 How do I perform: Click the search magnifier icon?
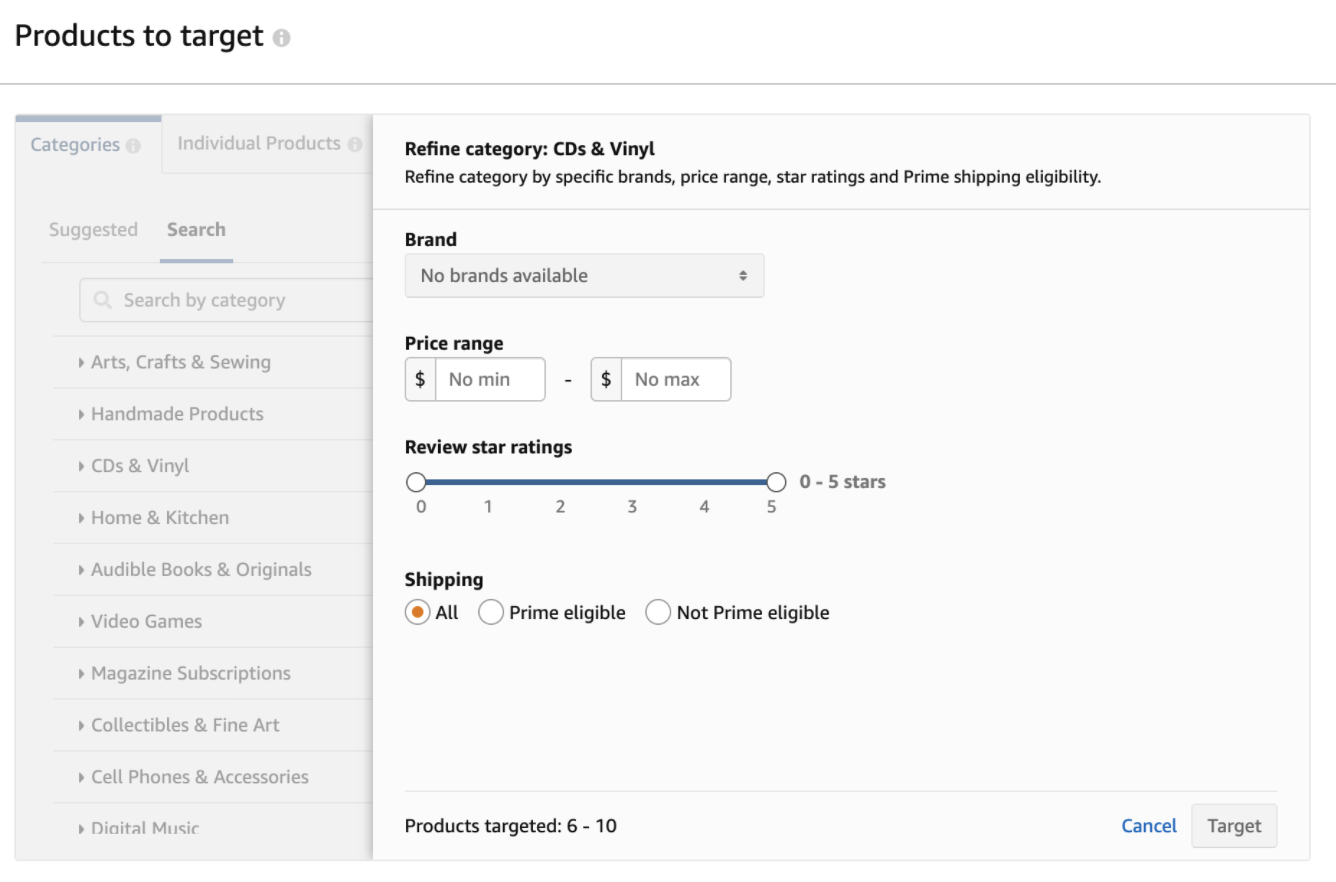[102, 300]
